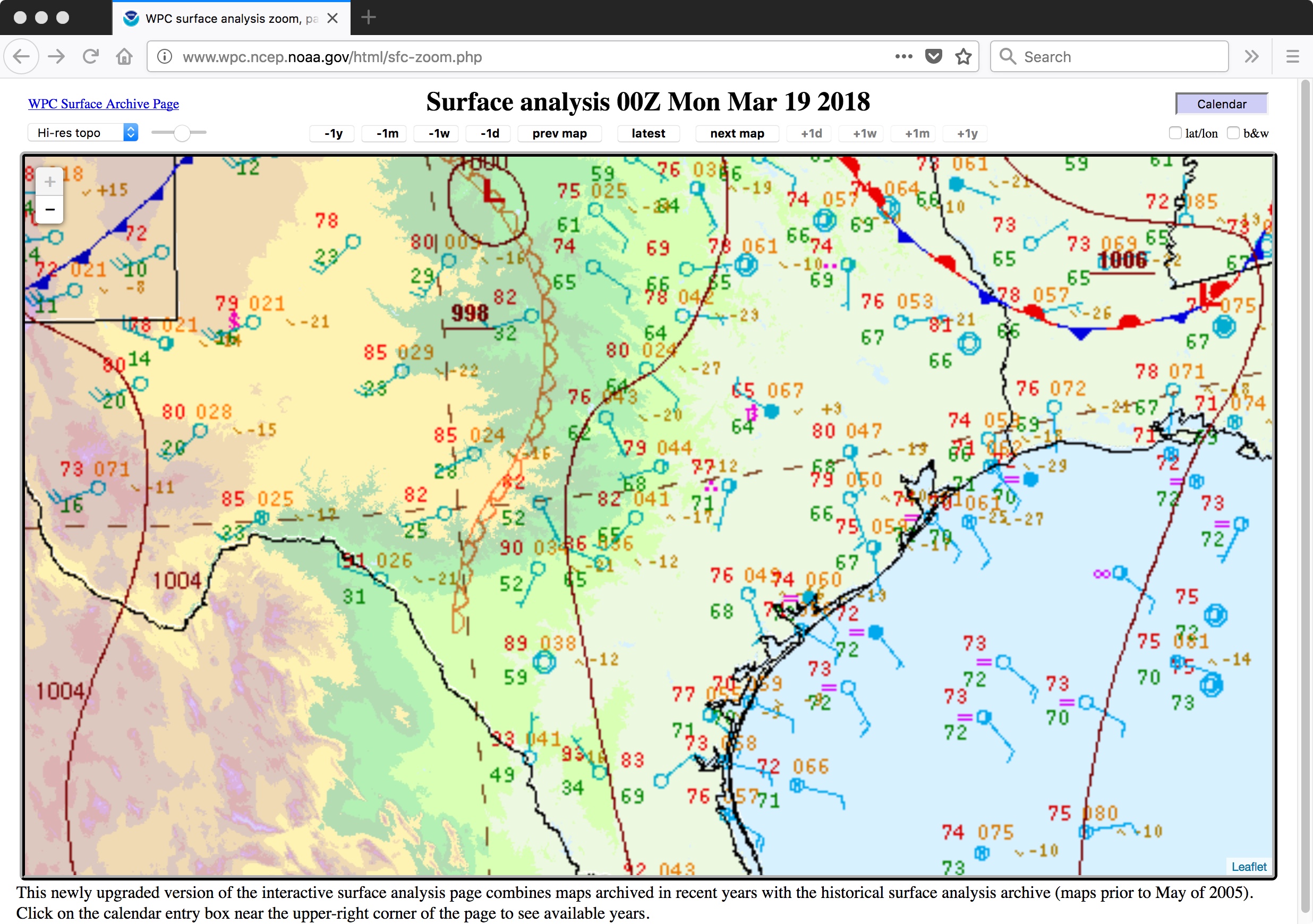Go back one year with -1y
This screenshot has height=924, width=1313.
click(x=333, y=134)
